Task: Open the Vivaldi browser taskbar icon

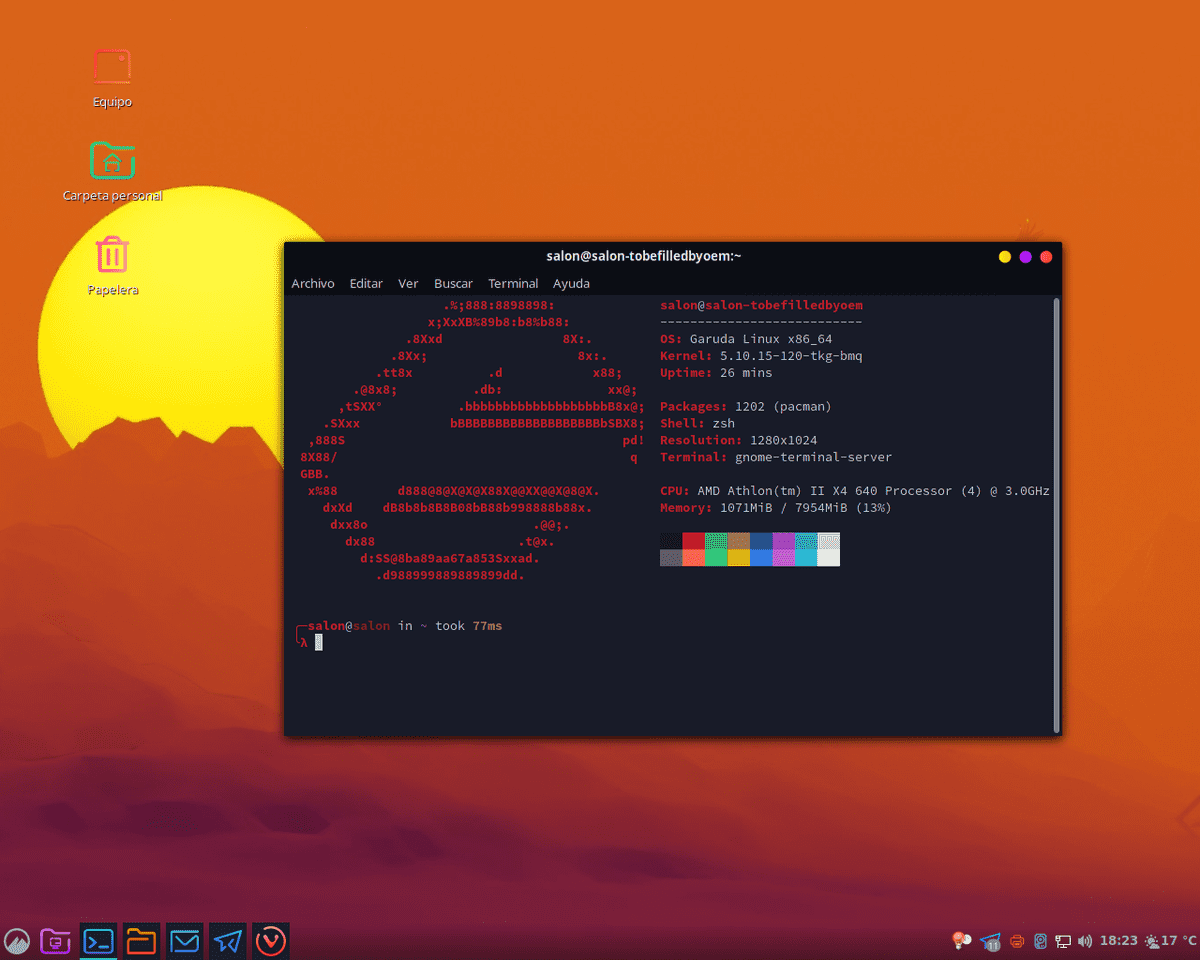Action: [x=270, y=941]
